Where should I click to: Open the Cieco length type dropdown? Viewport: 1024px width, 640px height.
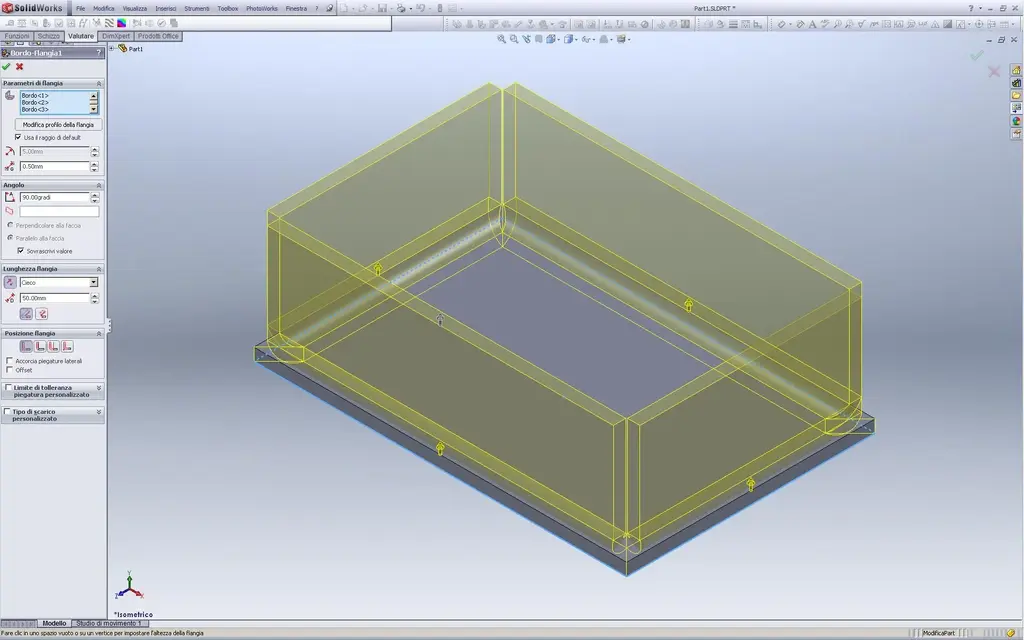pos(94,283)
